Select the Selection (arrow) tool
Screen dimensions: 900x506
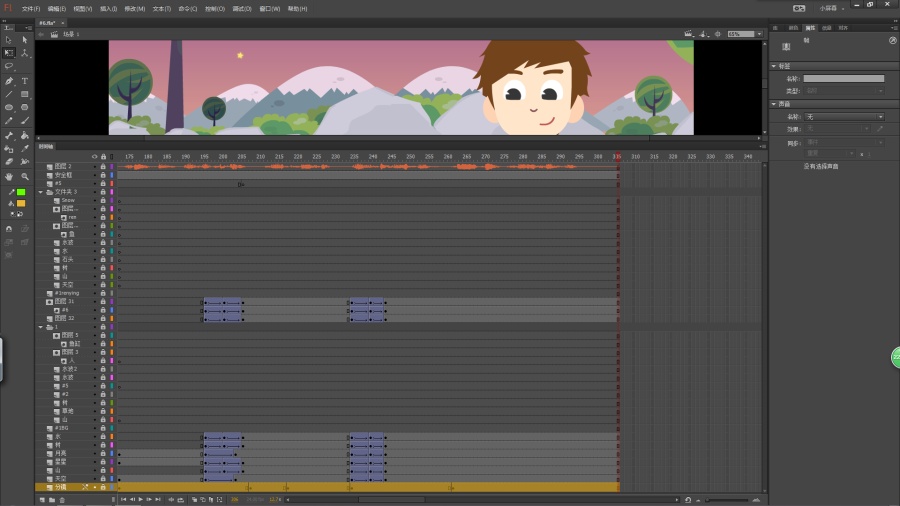[x=9, y=40]
